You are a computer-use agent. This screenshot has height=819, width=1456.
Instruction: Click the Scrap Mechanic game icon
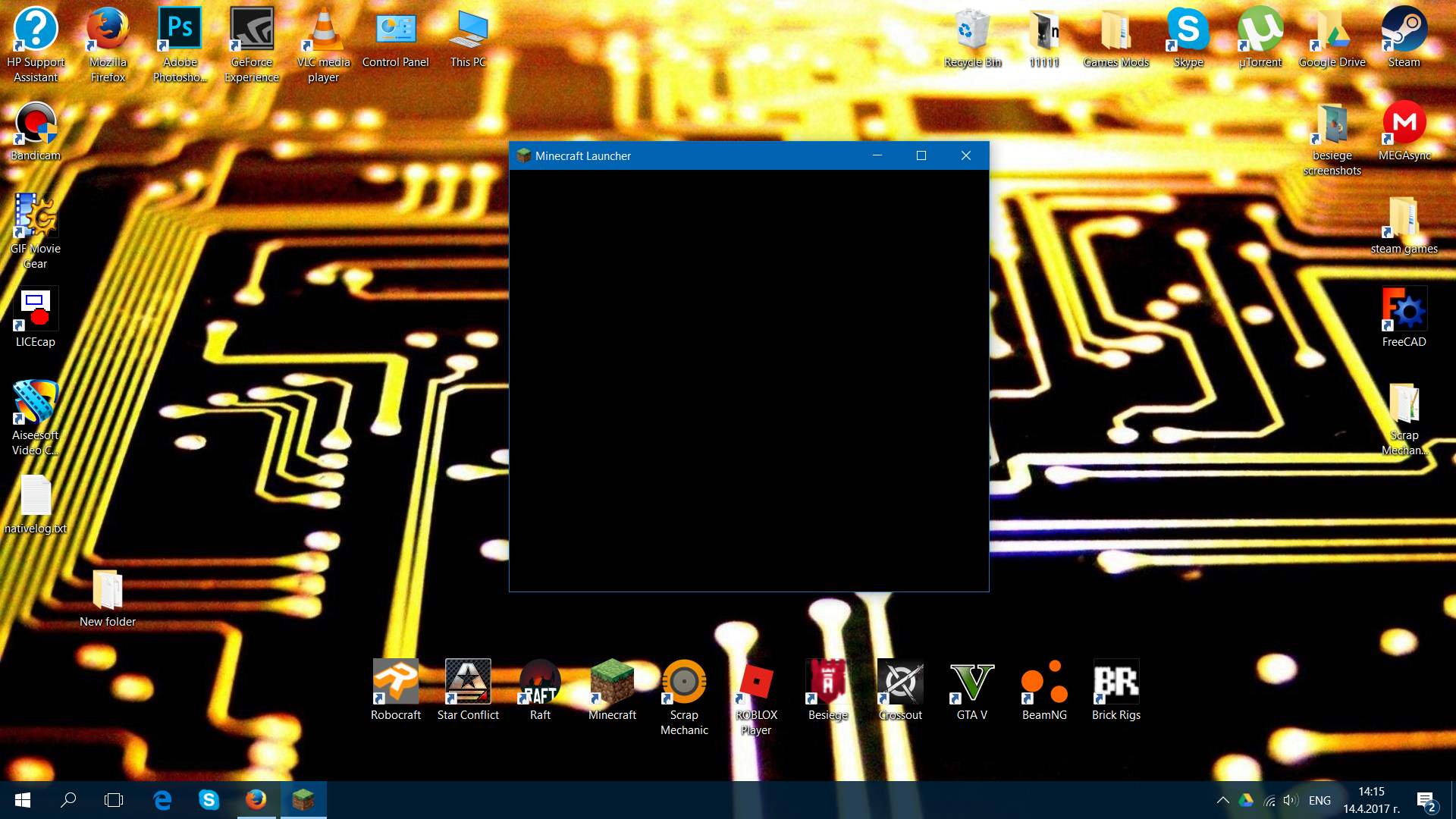(x=684, y=682)
